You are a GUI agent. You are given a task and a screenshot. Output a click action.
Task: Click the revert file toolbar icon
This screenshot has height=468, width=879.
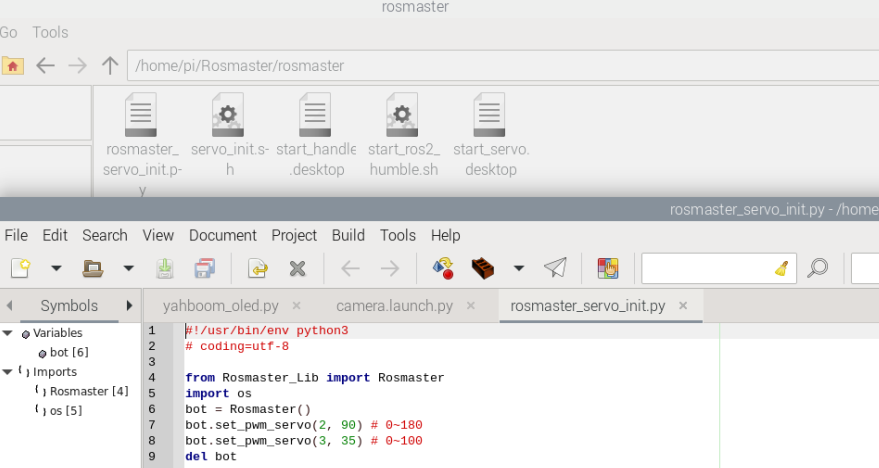click(x=257, y=268)
